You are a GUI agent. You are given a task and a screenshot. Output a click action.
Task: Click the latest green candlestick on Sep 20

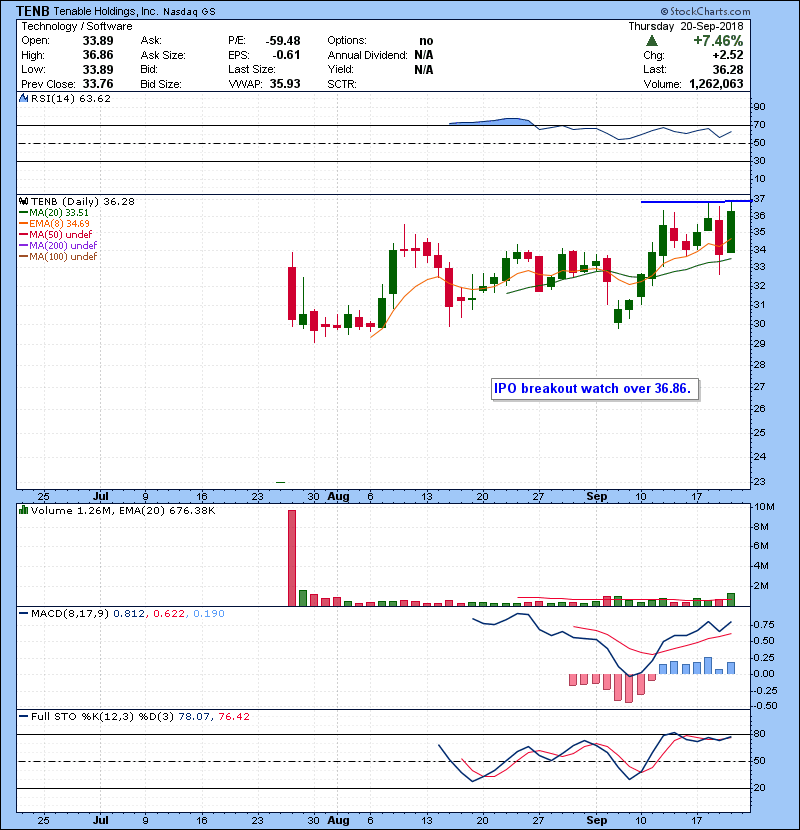731,232
